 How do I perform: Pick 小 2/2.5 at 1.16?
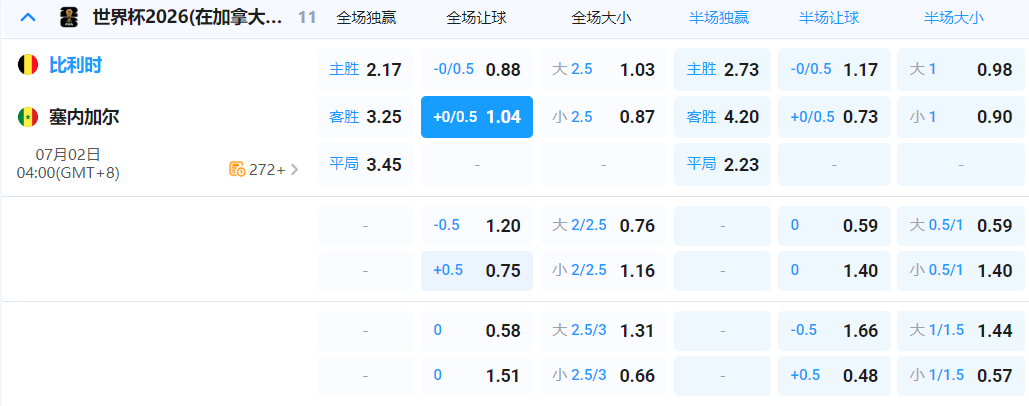pos(603,271)
